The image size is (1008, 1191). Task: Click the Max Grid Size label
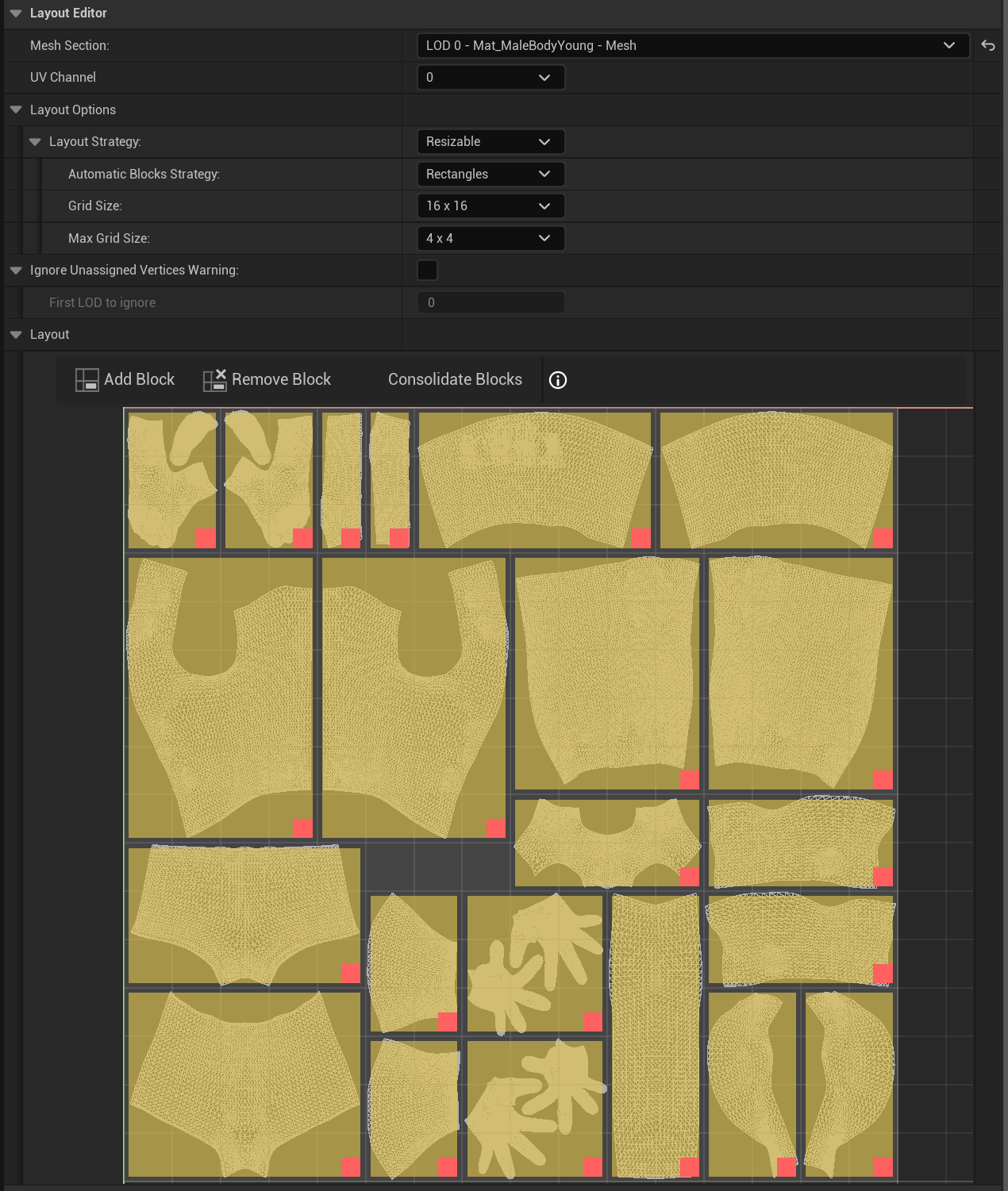click(109, 238)
